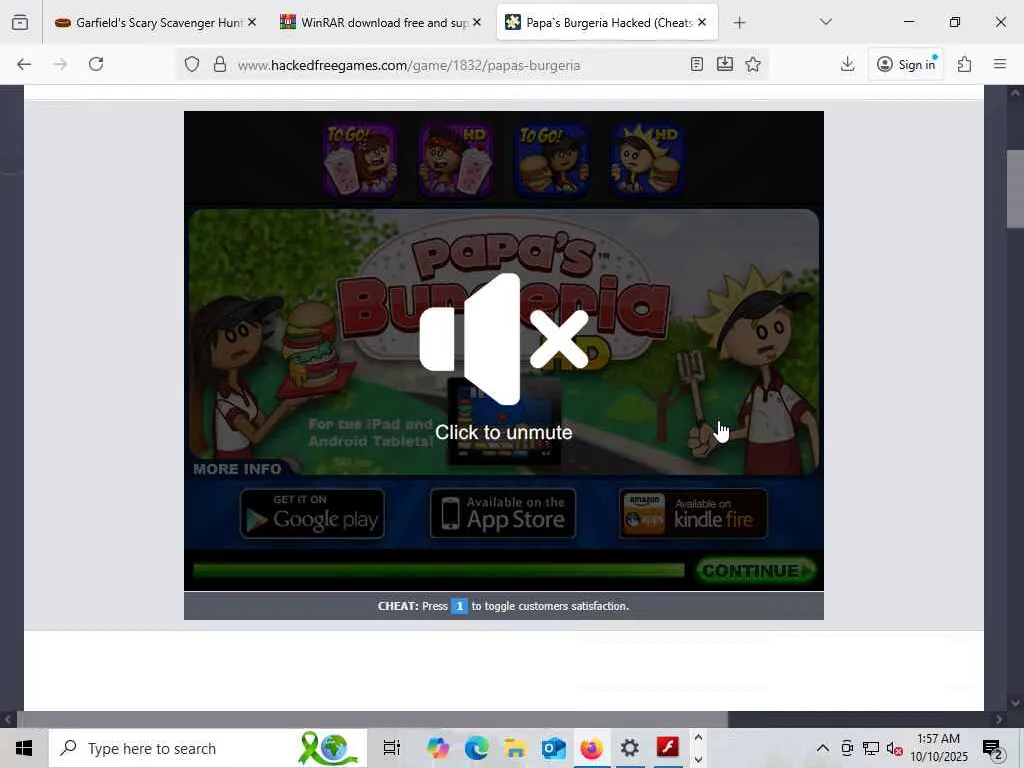Image resolution: width=1024 pixels, height=768 pixels.
Task: Click the horizontal scrollbar thumb
Action: click(372, 720)
